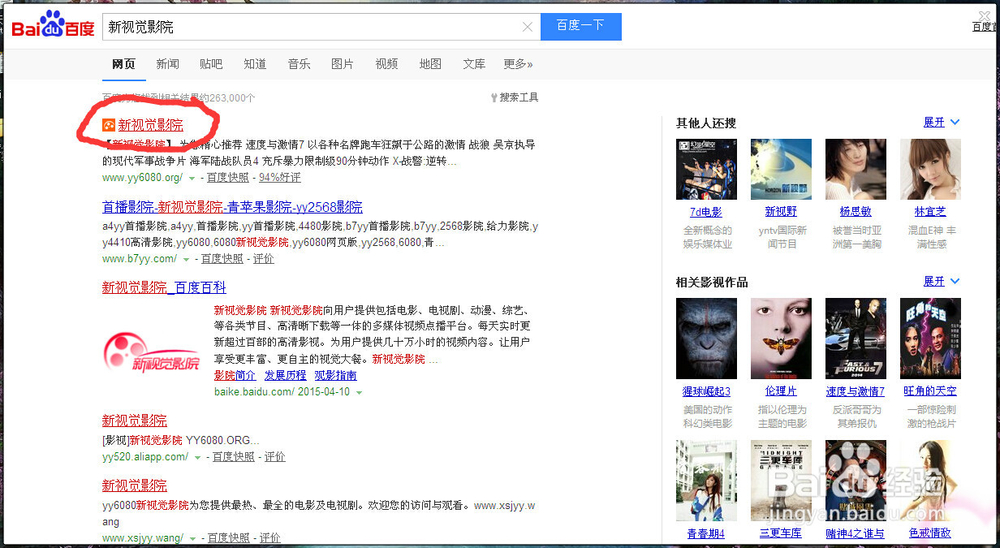Open 三更车库 link
The height and width of the screenshot is (548, 1000).
(781, 533)
